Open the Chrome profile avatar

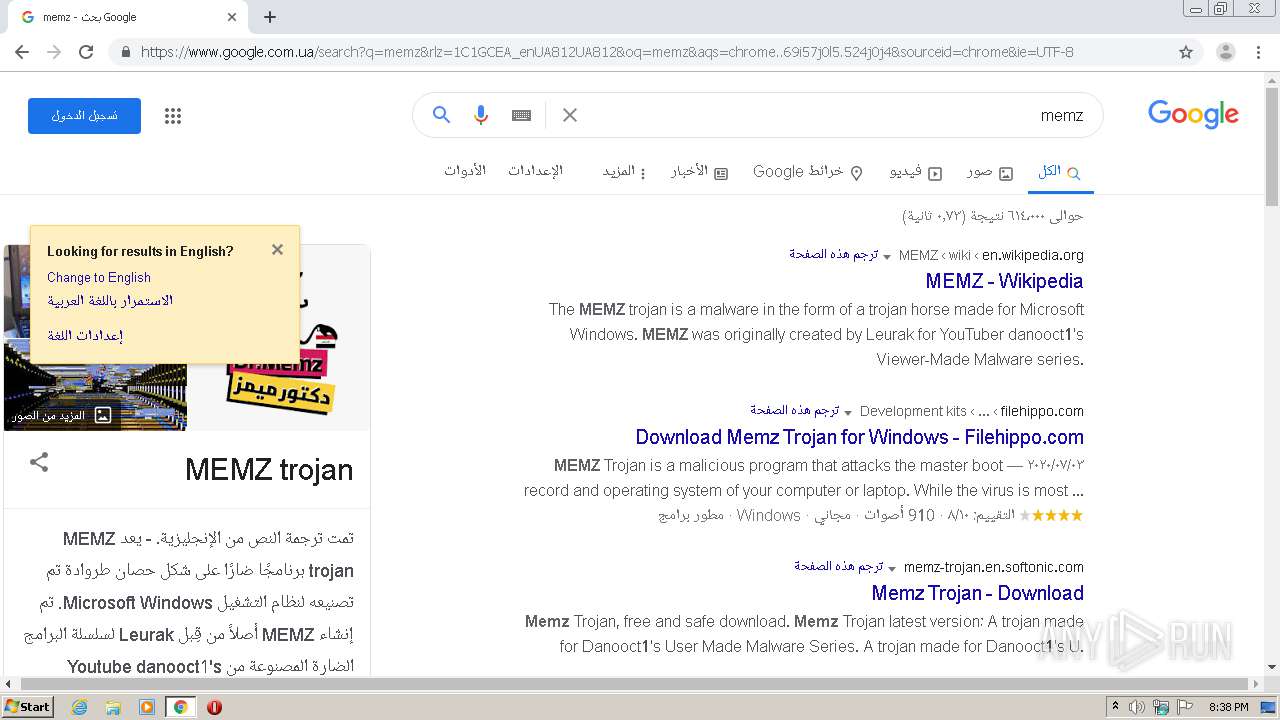[1226, 52]
